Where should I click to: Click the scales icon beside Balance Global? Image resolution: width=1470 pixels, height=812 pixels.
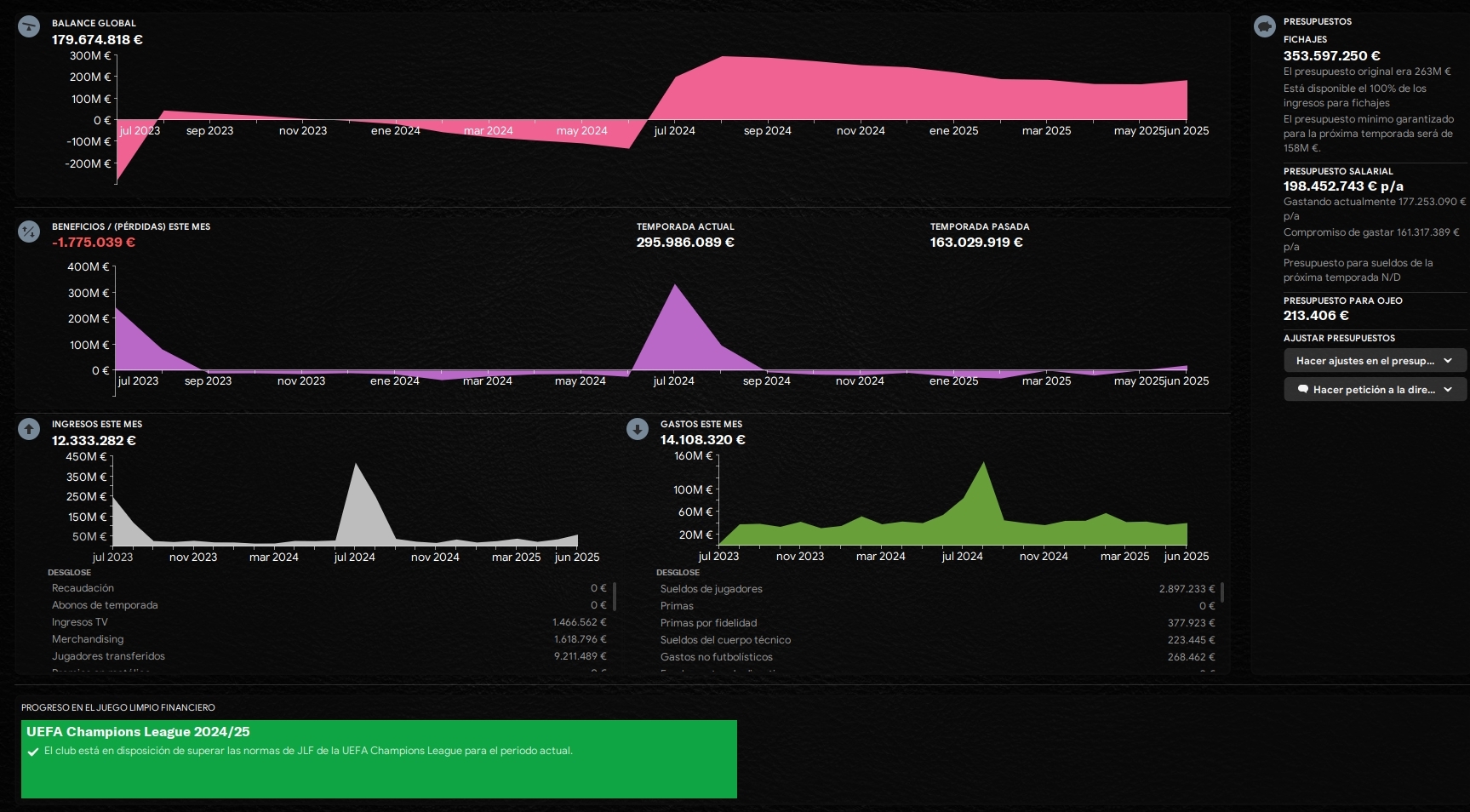[x=29, y=26]
